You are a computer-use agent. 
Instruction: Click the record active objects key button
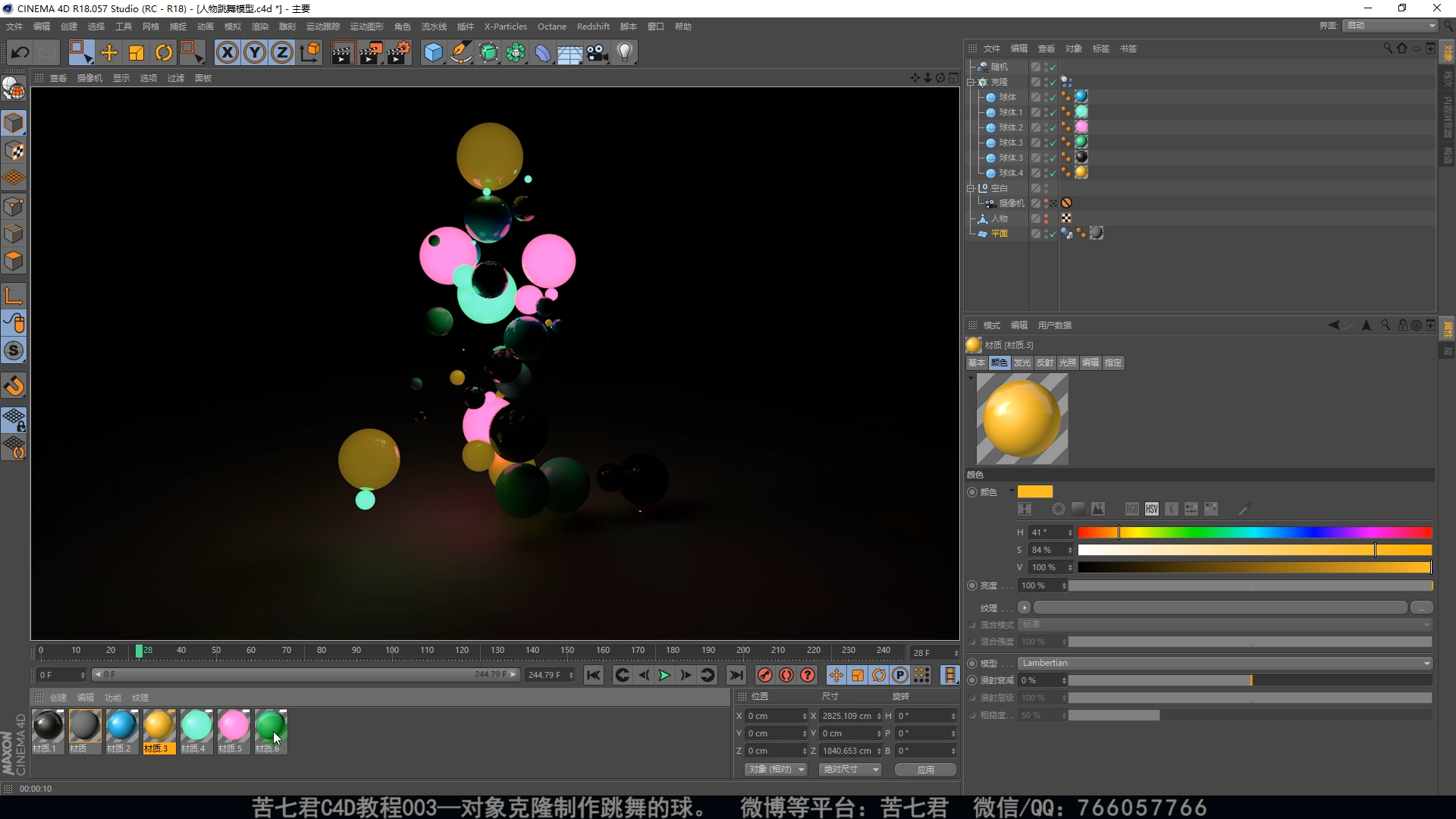pos(765,675)
